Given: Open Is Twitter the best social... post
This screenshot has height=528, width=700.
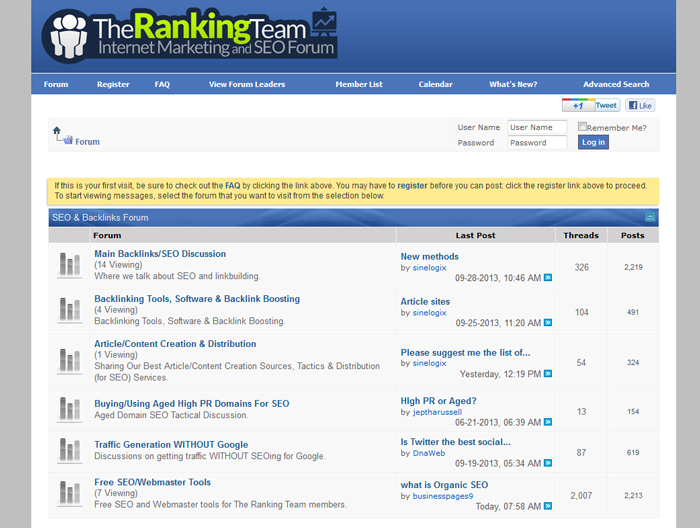Looking at the screenshot, I should point(455,442).
